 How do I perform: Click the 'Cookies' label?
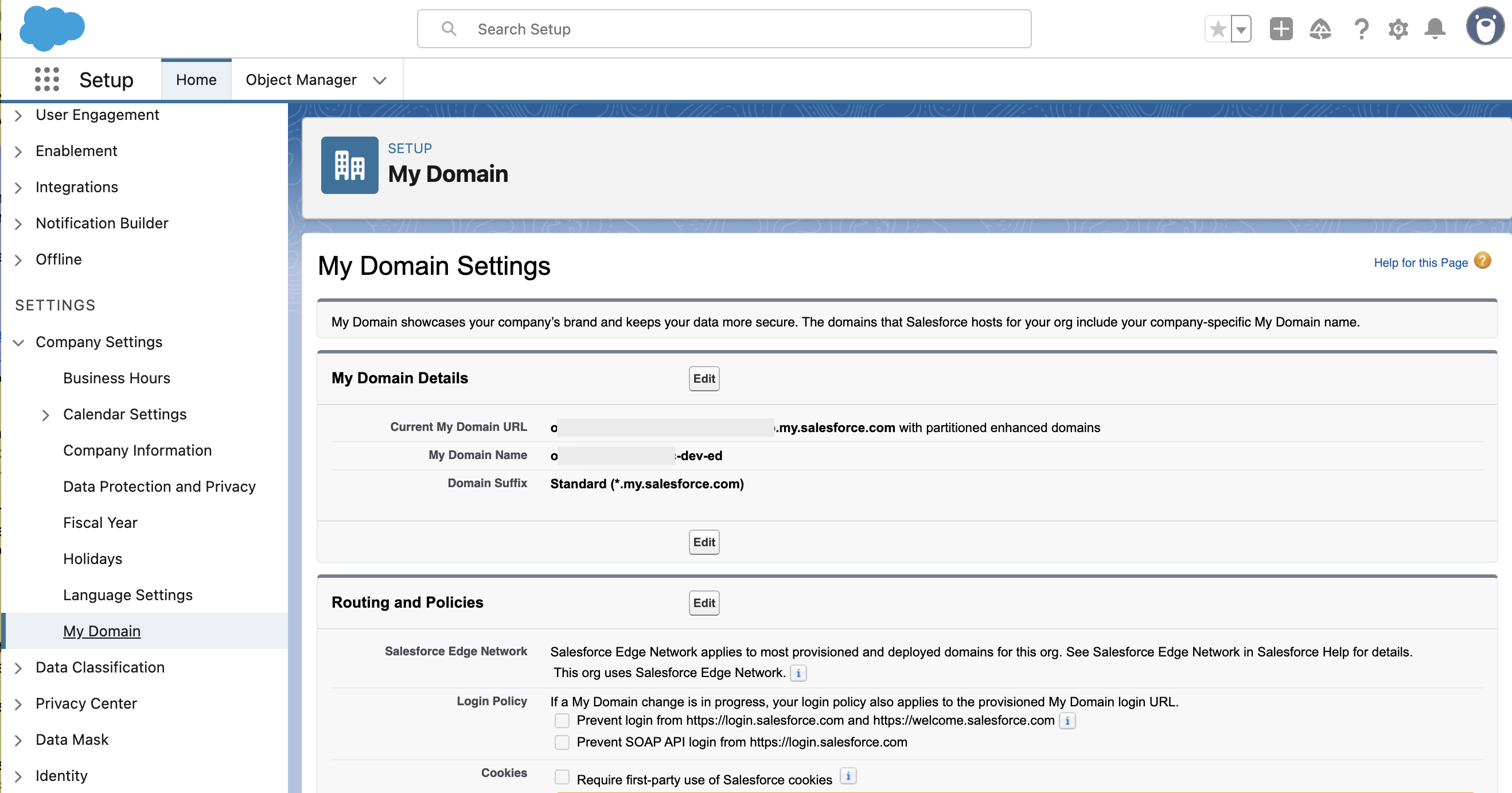coord(504,772)
